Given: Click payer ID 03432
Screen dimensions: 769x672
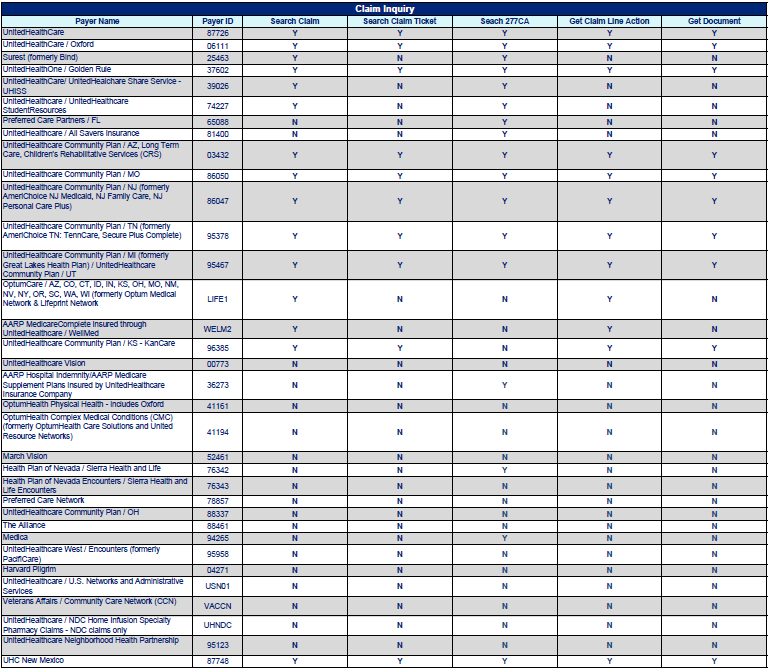Looking at the screenshot, I should click(x=218, y=155).
